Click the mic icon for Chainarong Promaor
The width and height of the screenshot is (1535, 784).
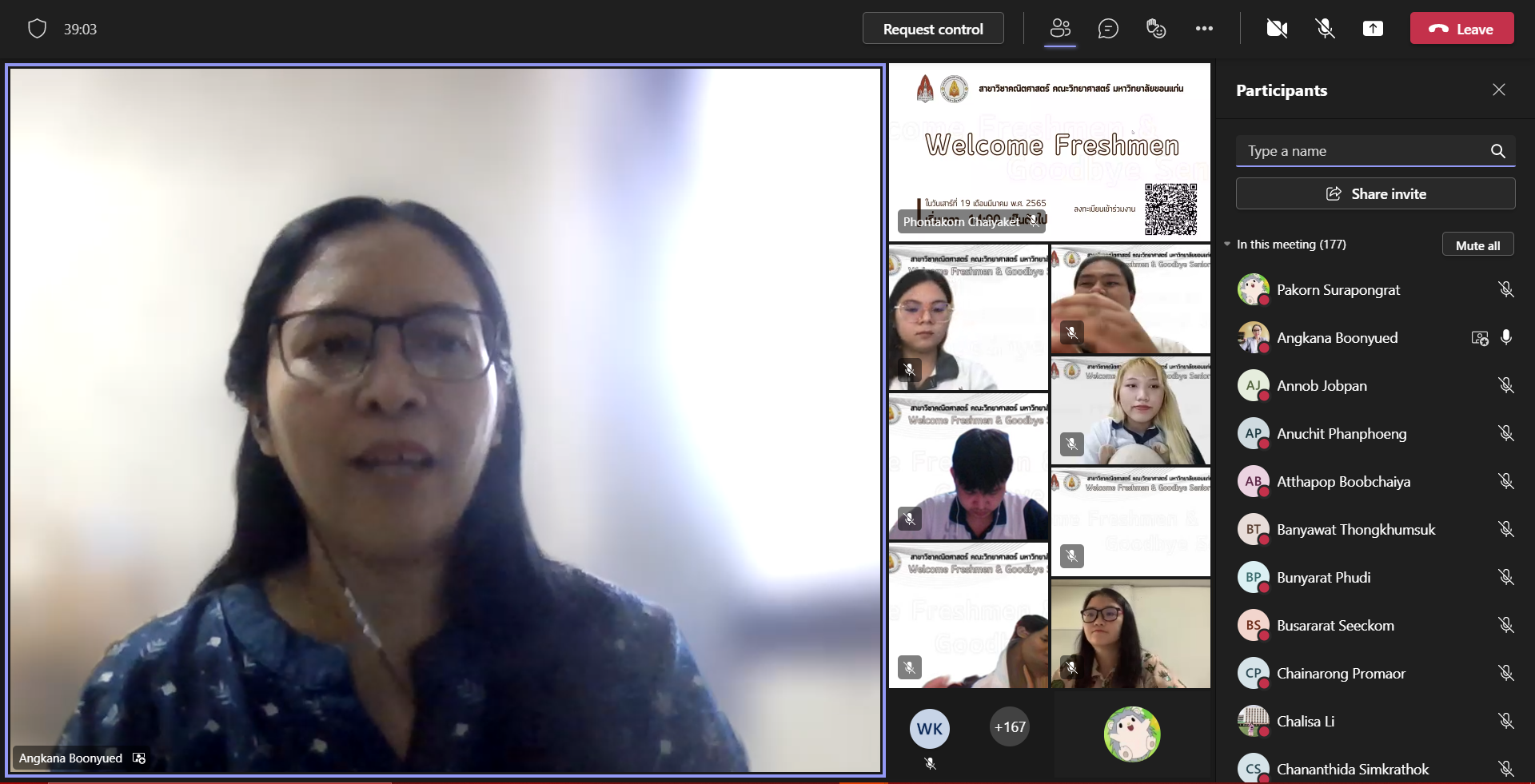tap(1506, 673)
